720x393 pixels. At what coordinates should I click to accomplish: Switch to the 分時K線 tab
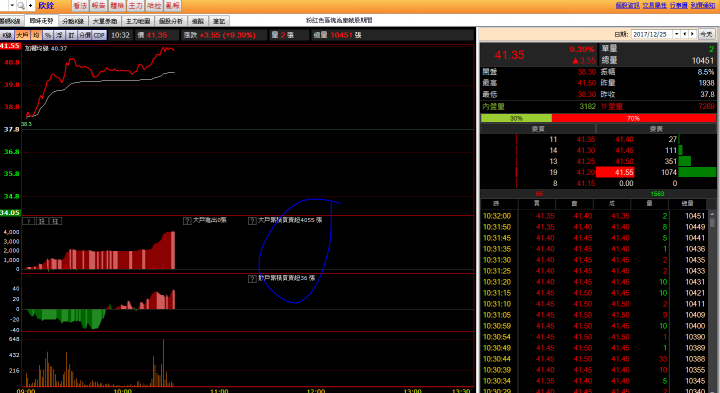point(73,21)
